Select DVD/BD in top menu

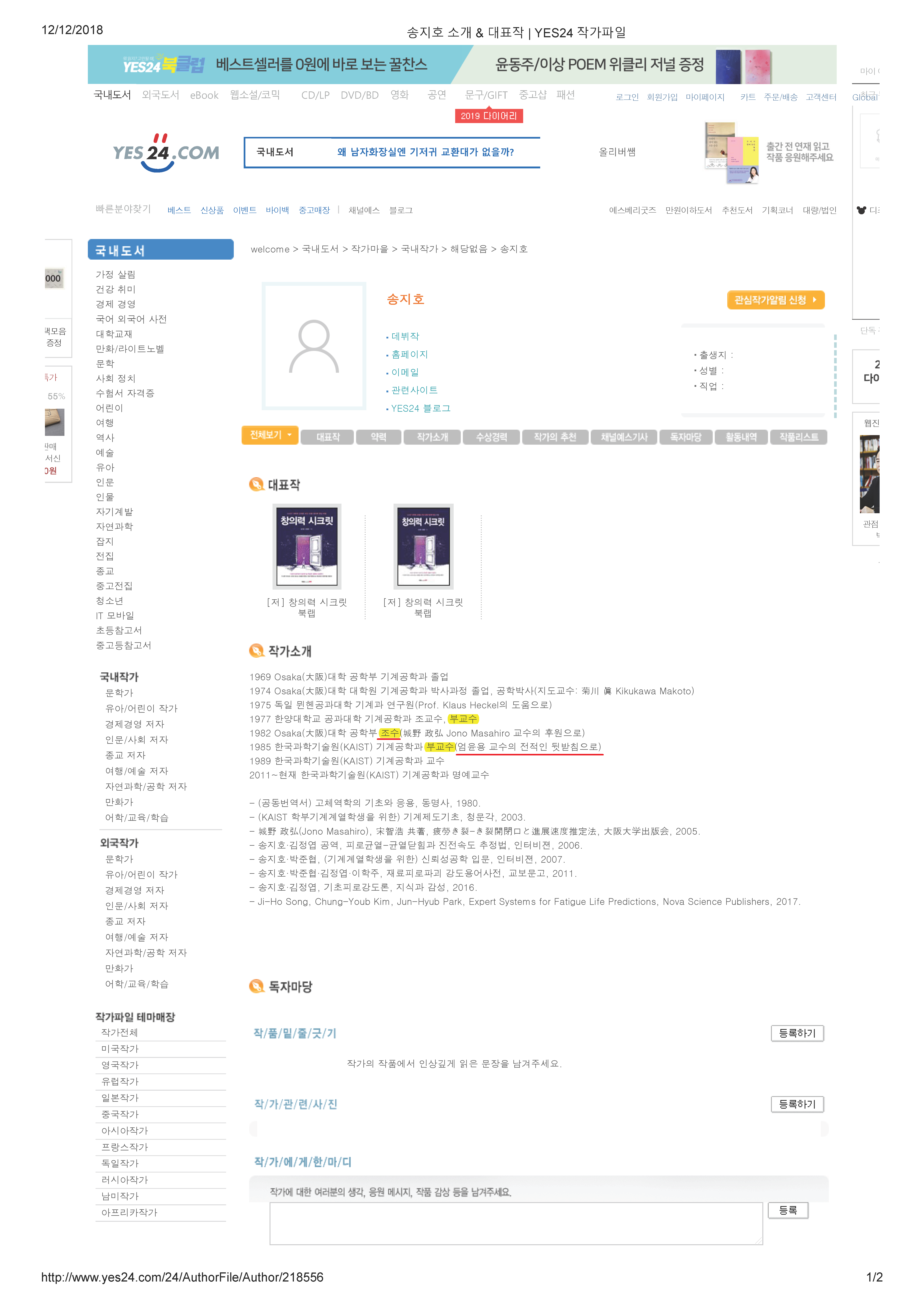[x=360, y=96]
